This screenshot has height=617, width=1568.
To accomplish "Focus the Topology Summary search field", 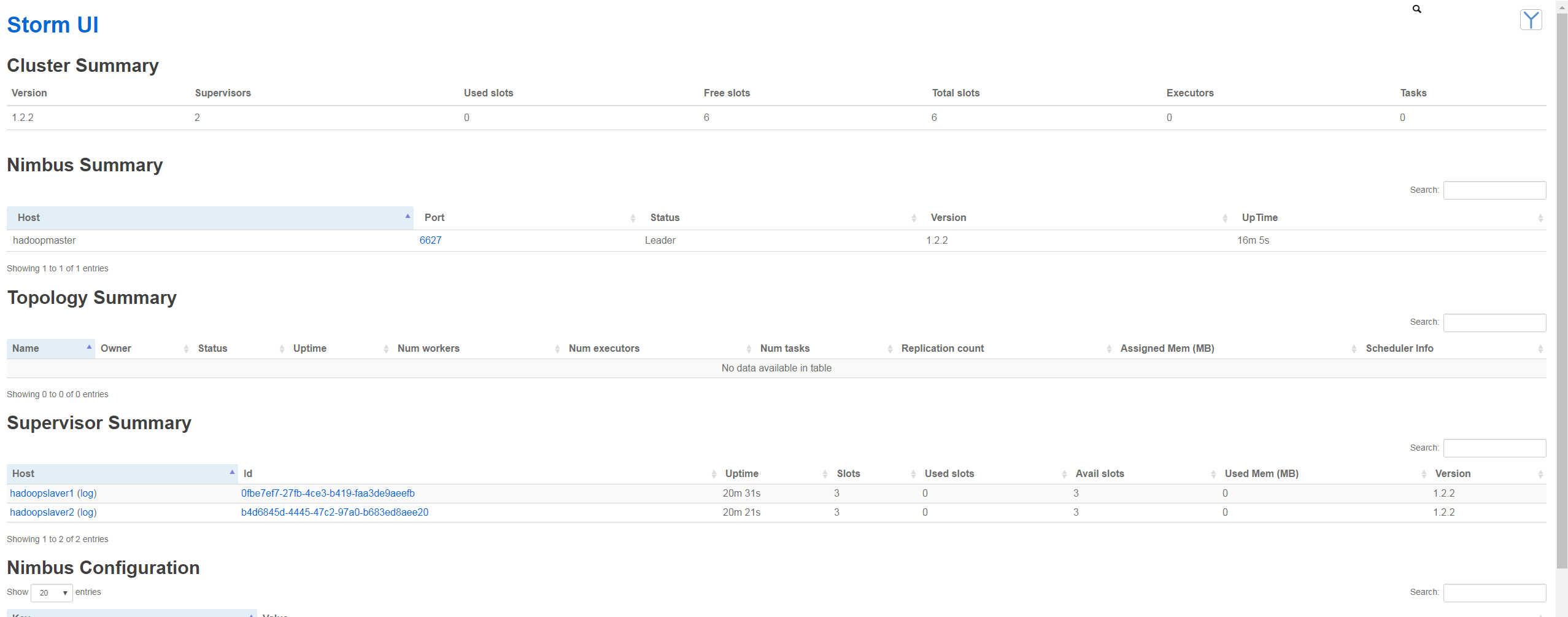I will 1494,323.
